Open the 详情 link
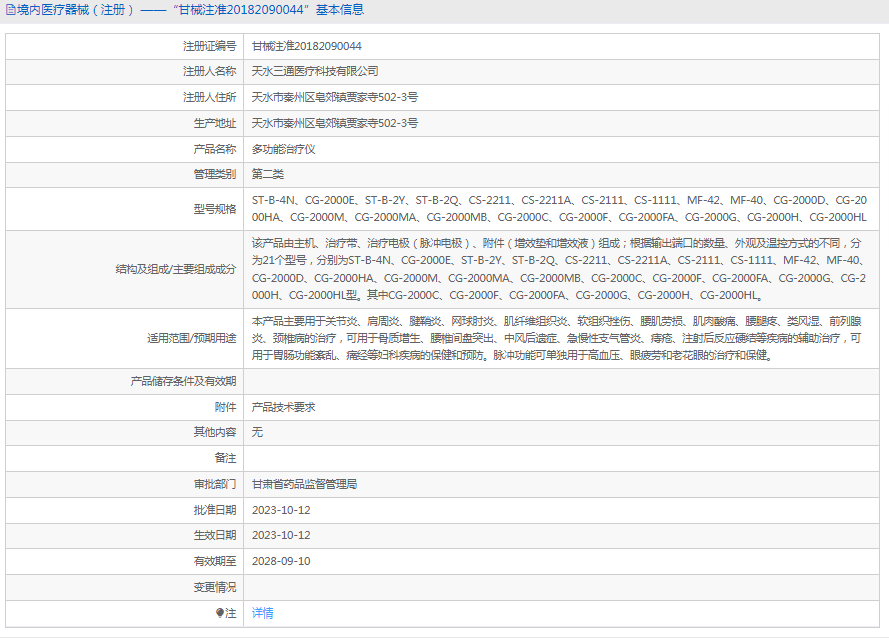Screen dimensions: 889x638 263,613
